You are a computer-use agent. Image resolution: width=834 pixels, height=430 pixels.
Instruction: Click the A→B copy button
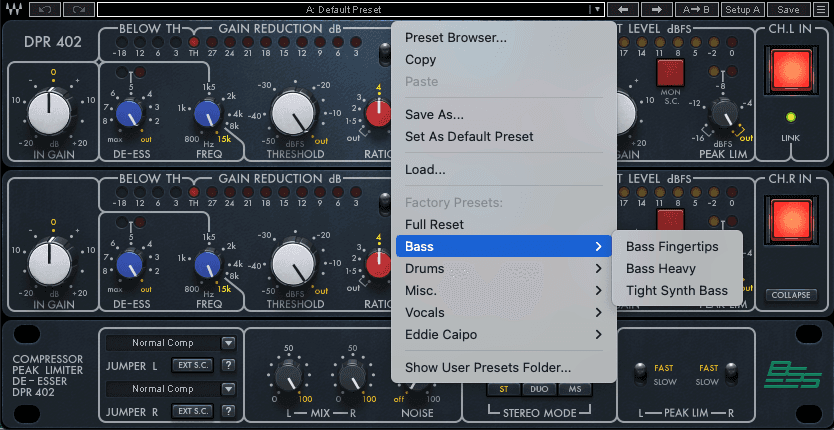696,9
